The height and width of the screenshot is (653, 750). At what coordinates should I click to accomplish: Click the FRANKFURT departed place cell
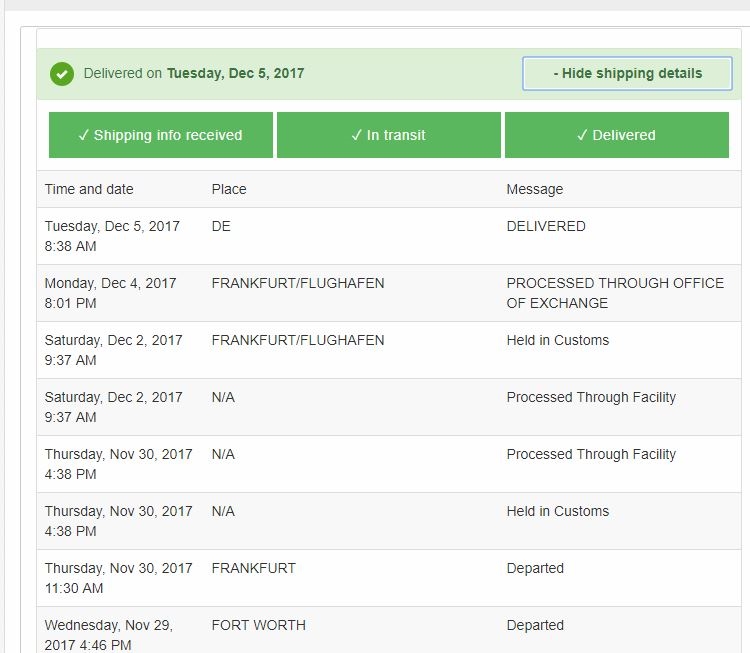click(x=254, y=568)
